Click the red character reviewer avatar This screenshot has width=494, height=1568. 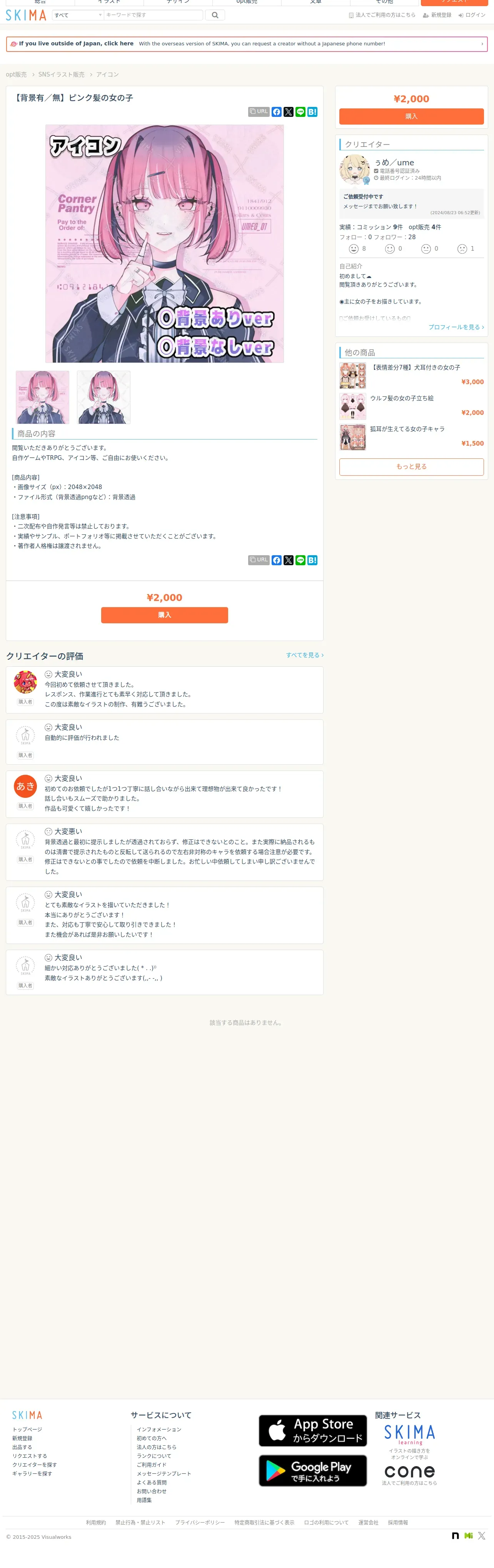tap(25, 682)
